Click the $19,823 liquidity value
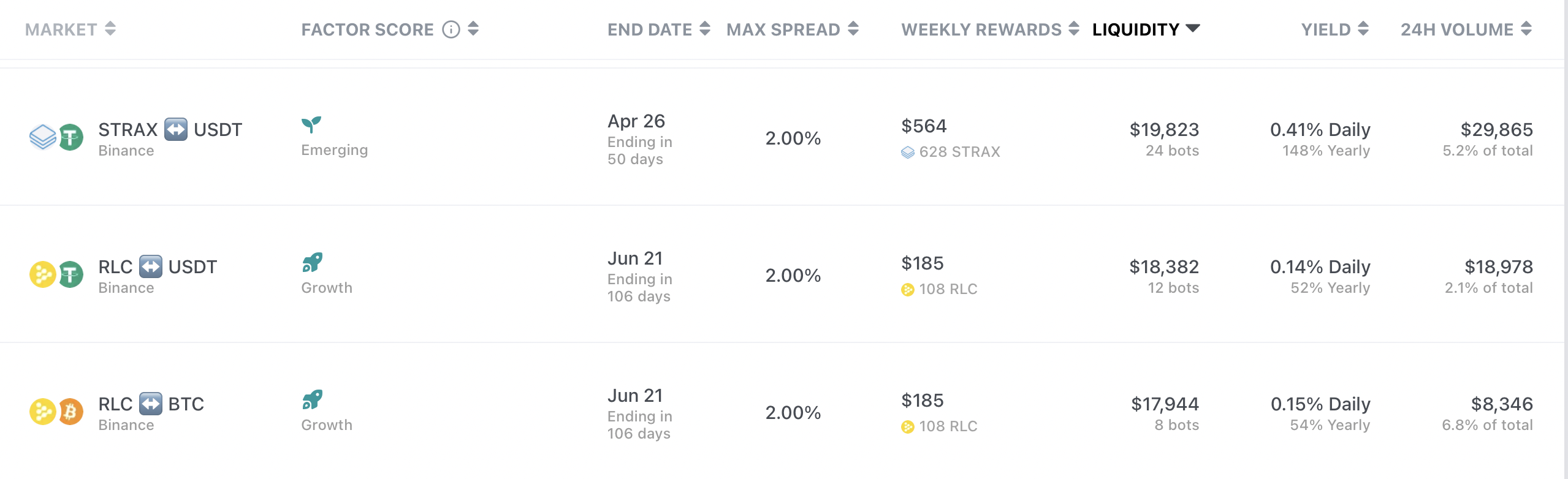This screenshot has width=1568, height=479. tap(1164, 129)
